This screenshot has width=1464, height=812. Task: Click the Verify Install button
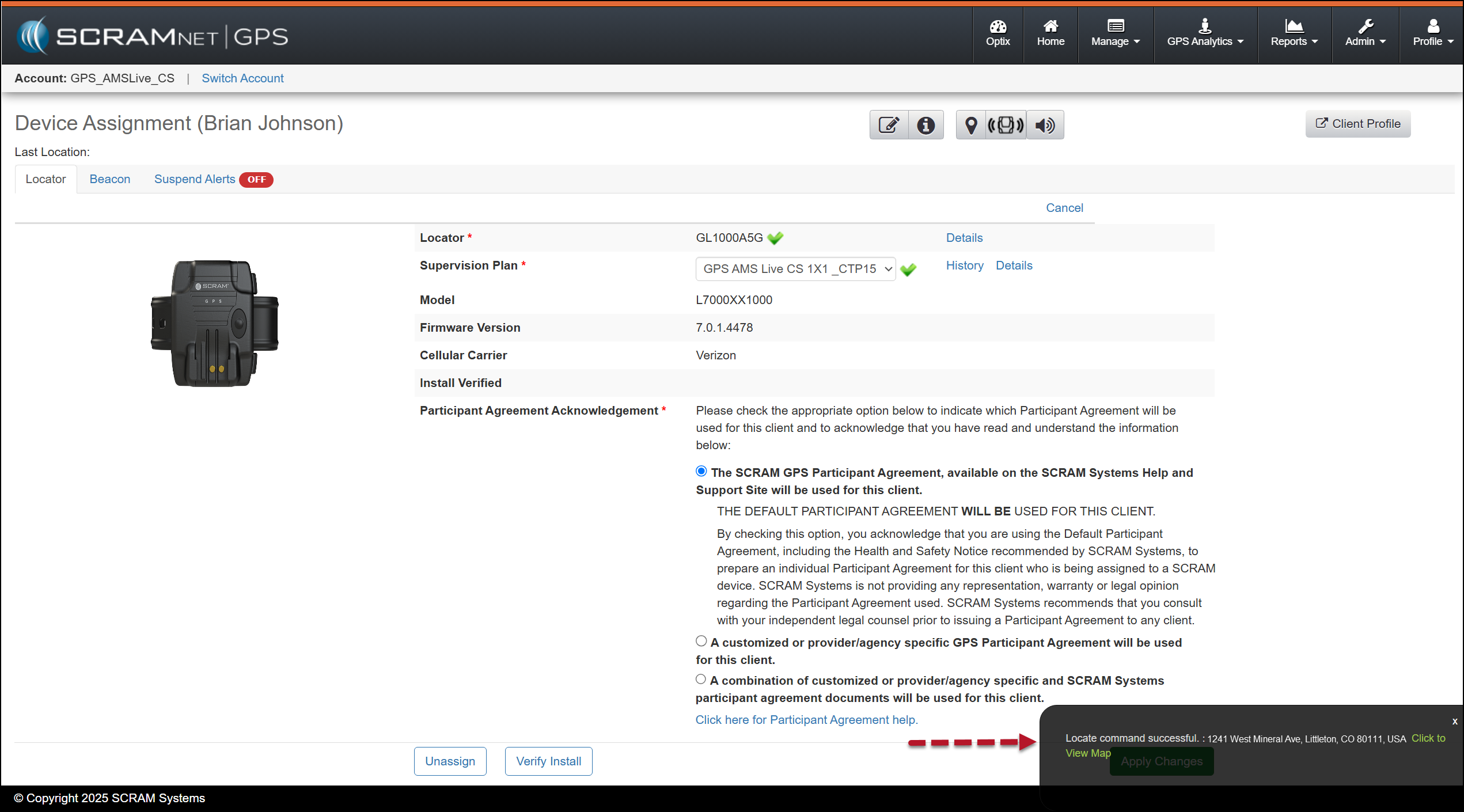(x=548, y=761)
